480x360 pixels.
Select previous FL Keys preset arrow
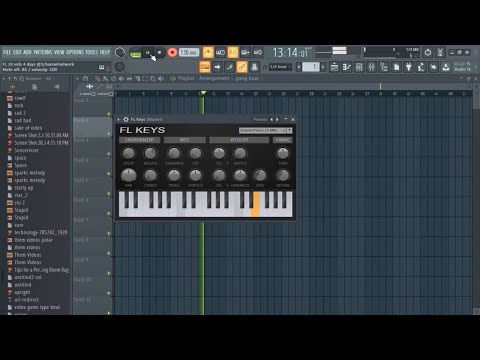point(272,119)
